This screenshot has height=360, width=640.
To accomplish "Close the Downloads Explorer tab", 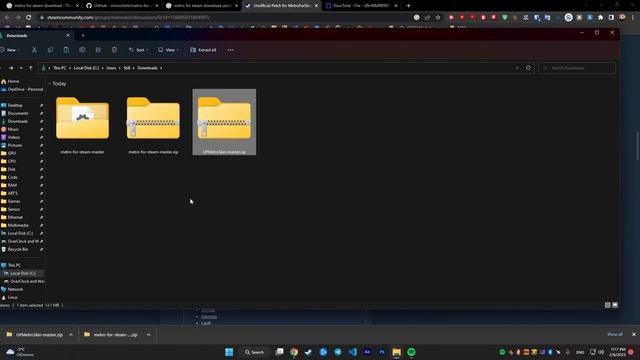I will [68, 36].
